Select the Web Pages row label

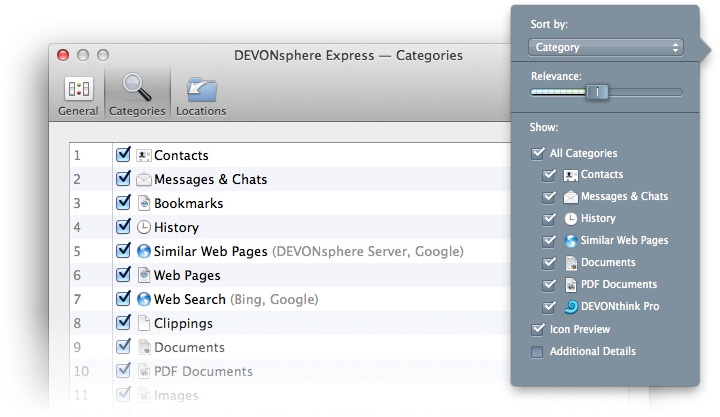click(x=187, y=275)
